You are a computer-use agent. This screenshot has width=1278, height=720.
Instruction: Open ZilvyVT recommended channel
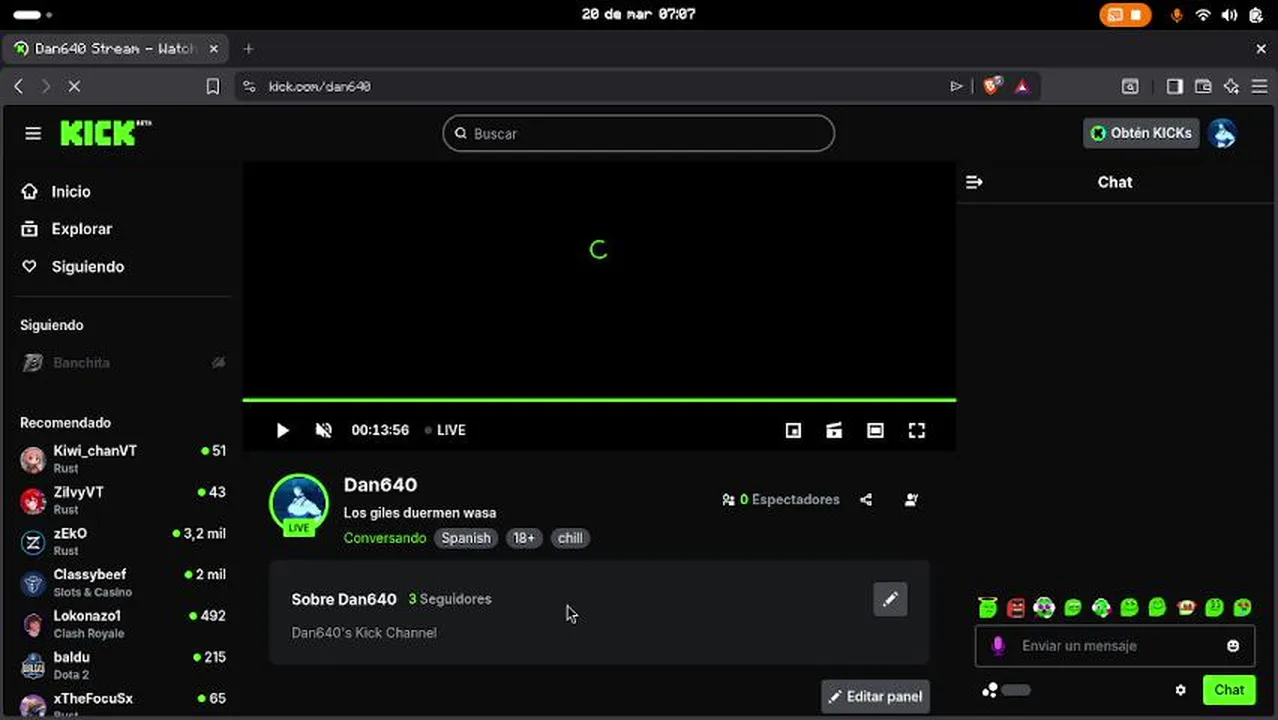[123, 500]
